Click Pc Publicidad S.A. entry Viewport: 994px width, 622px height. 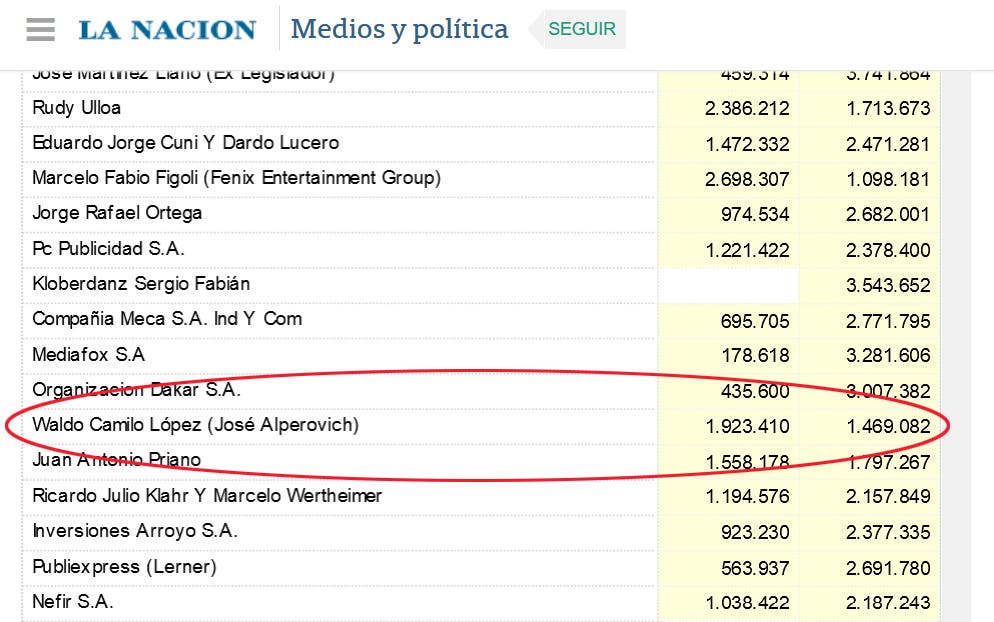coord(108,249)
